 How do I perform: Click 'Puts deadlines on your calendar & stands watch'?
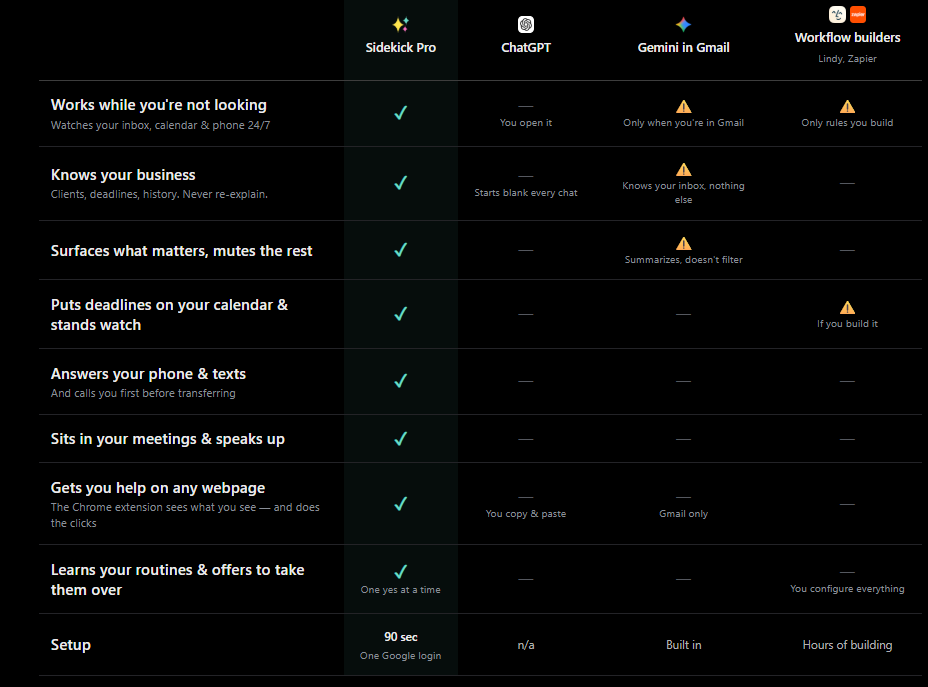(x=169, y=315)
